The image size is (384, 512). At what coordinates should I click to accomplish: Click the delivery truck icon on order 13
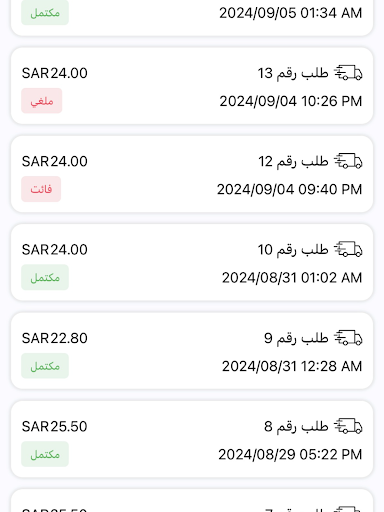(348, 73)
